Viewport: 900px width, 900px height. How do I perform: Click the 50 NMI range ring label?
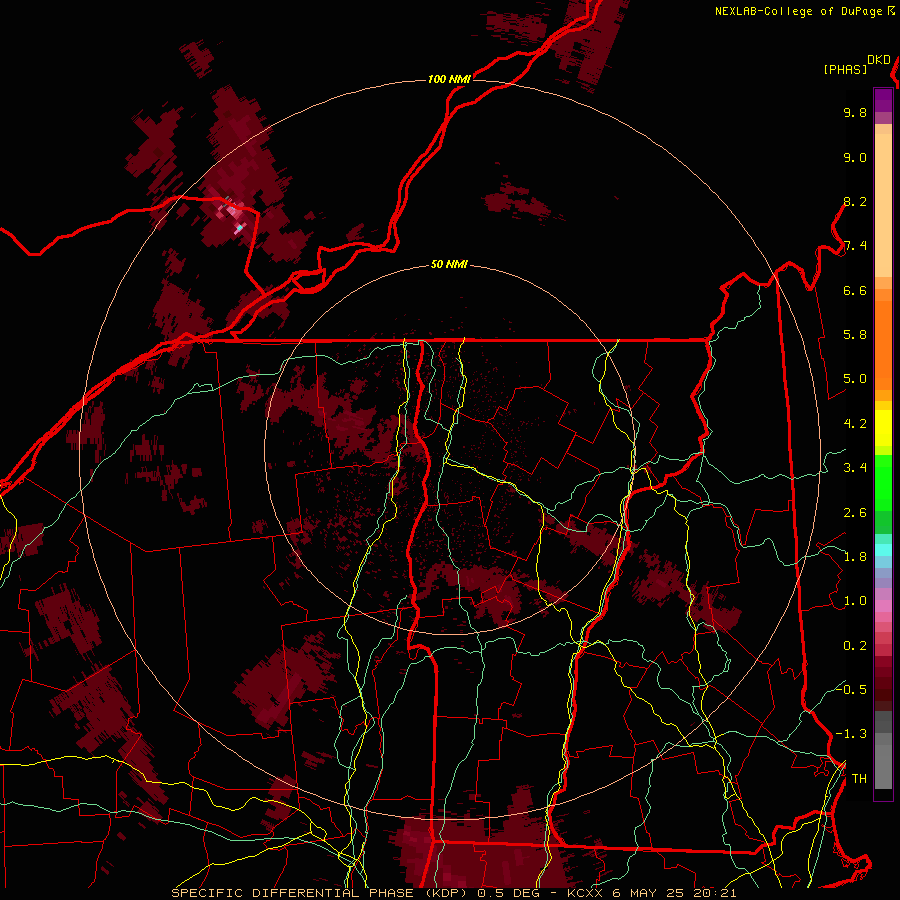(x=449, y=264)
